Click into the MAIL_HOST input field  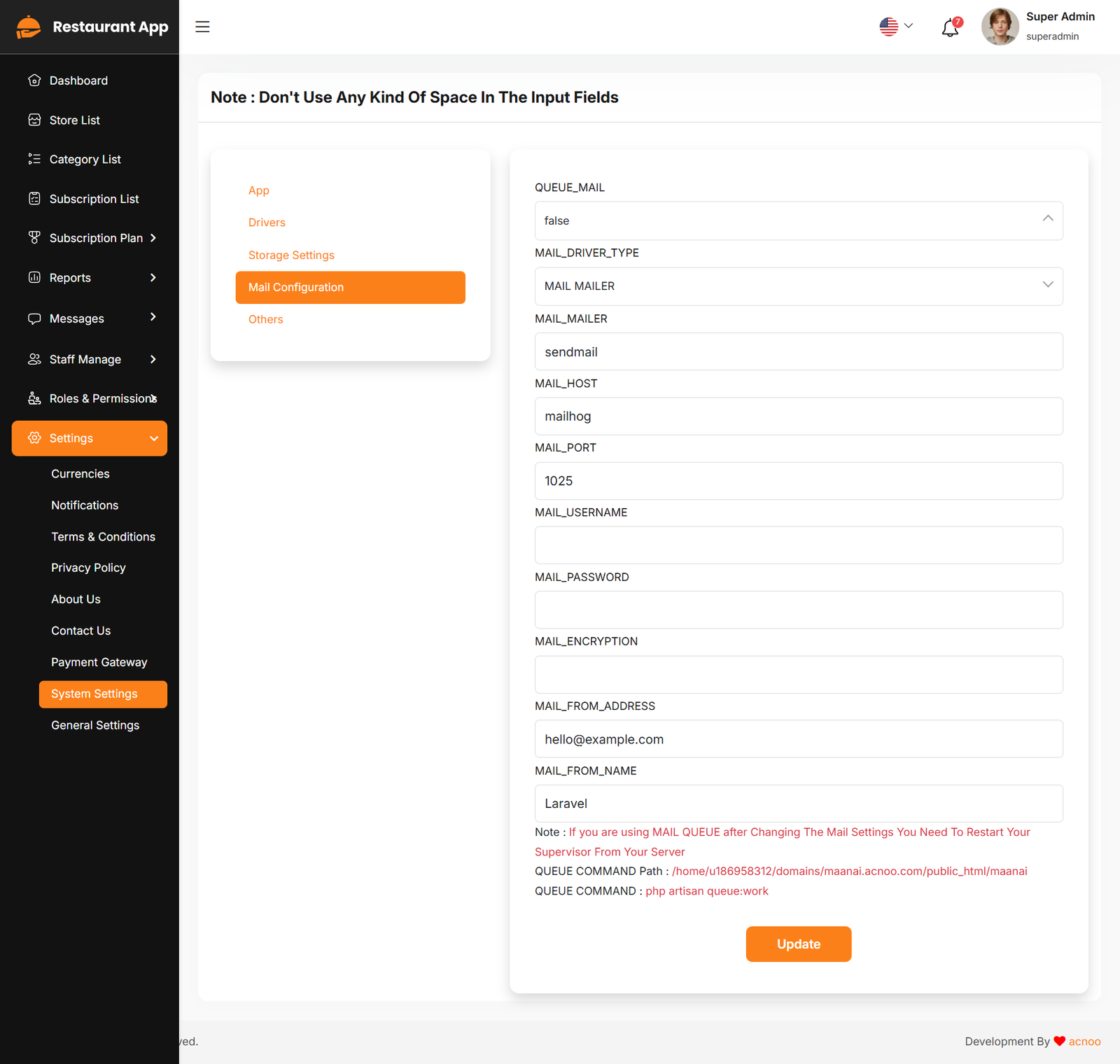pyautogui.click(x=798, y=416)
